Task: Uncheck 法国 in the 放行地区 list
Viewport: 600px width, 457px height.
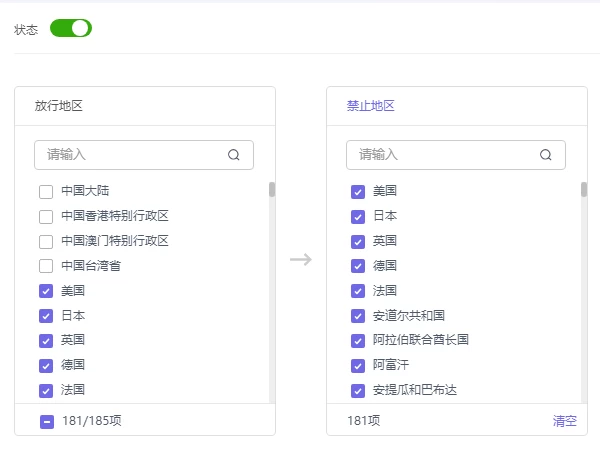Action: (x=46, y=390)
